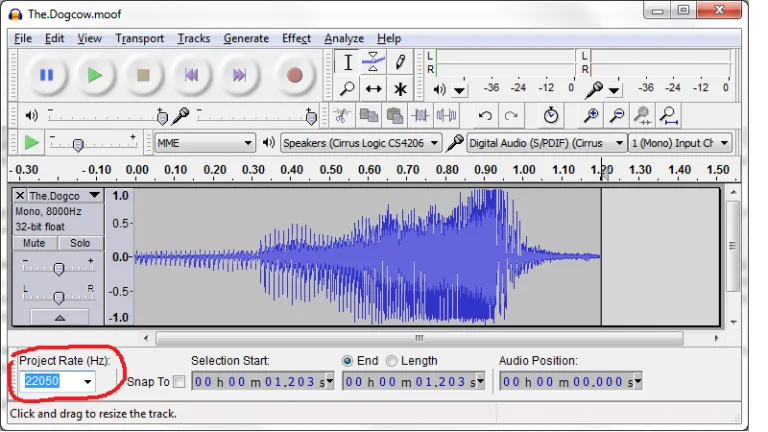Click the Skip to Start button
768x432 pixels.
click(191, 75)
